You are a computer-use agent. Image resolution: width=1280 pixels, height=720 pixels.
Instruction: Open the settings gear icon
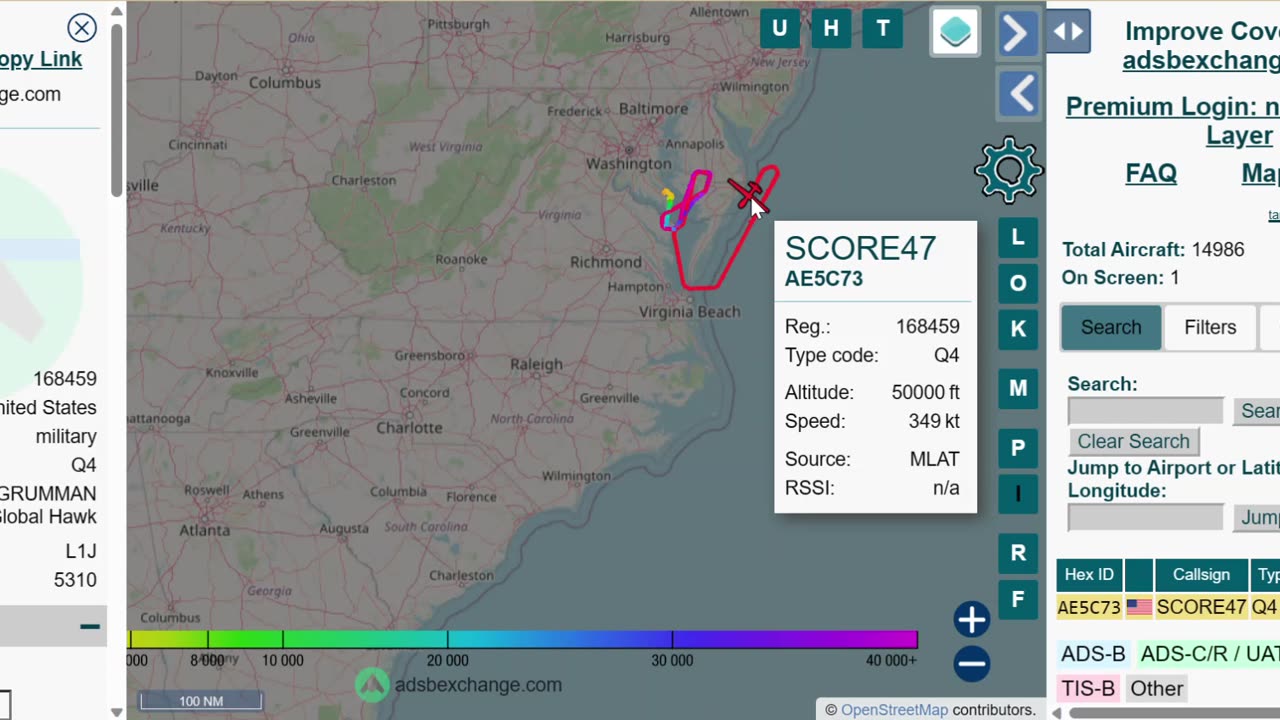pos(1009,170)
